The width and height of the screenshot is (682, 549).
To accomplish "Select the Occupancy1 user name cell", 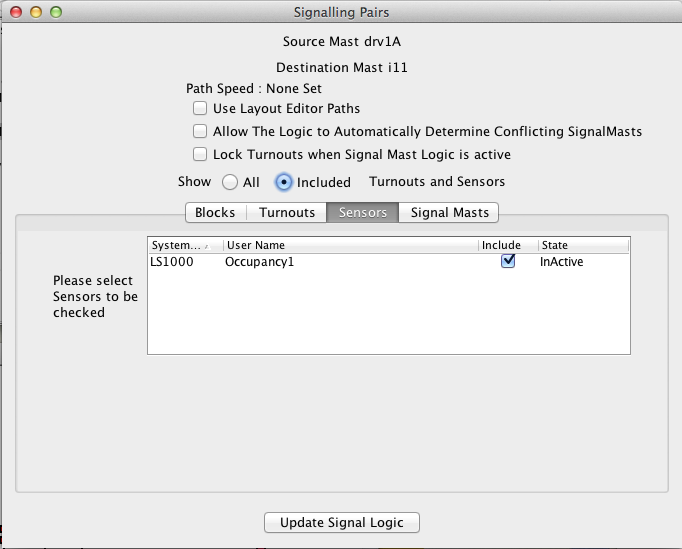I will [350, 262].
